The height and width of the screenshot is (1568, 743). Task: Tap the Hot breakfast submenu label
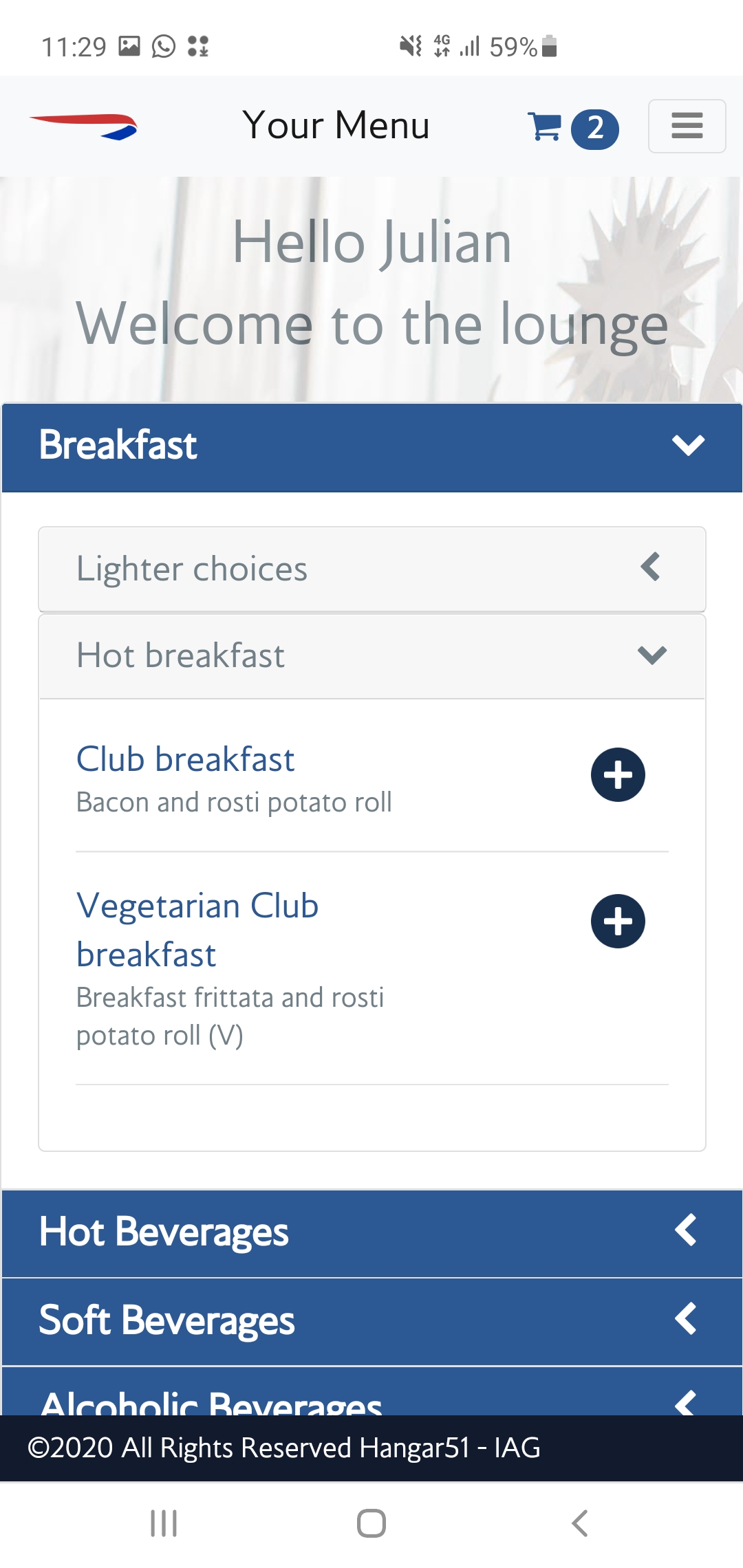point(180,655)
